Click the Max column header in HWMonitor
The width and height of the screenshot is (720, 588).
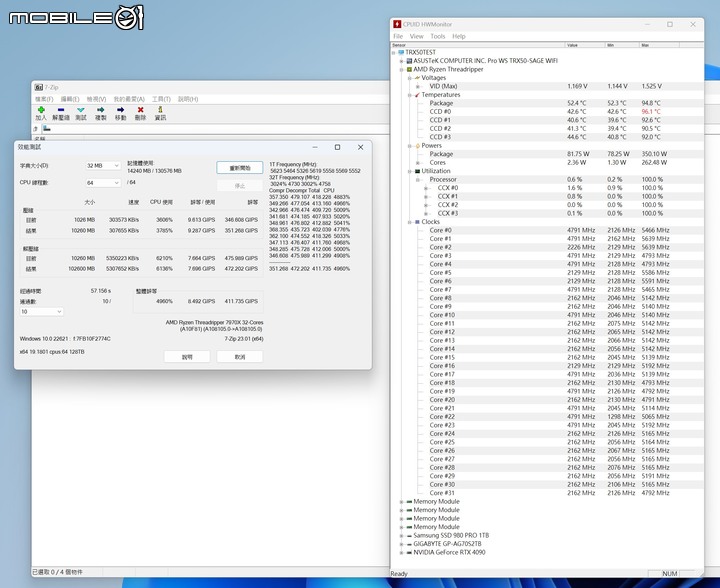point(659,45)
